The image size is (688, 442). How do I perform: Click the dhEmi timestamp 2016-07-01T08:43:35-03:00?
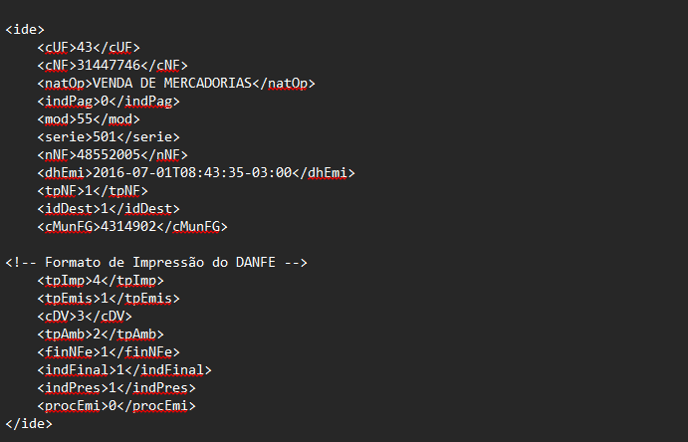pos(192,173)
